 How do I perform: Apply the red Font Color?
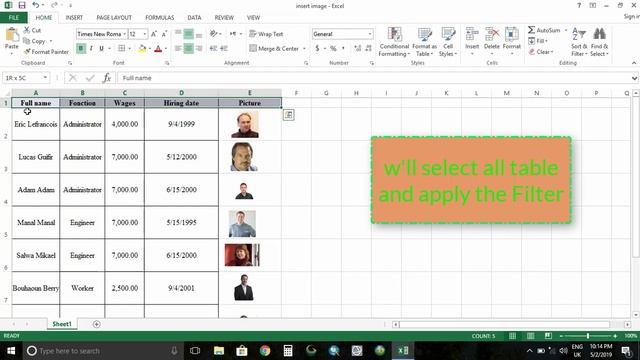[x=158, y=49]
